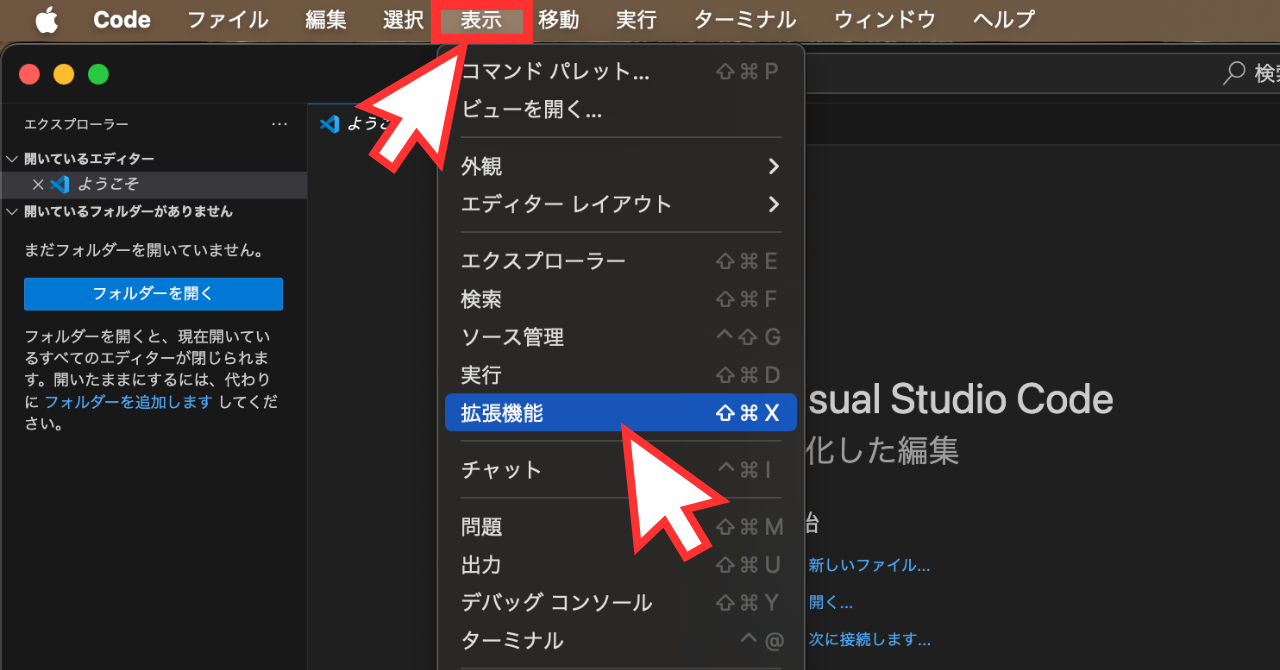This screenshot has width=1280, height=670.
Task: Click the フォルダーを開く button
Action: [153, 294]
